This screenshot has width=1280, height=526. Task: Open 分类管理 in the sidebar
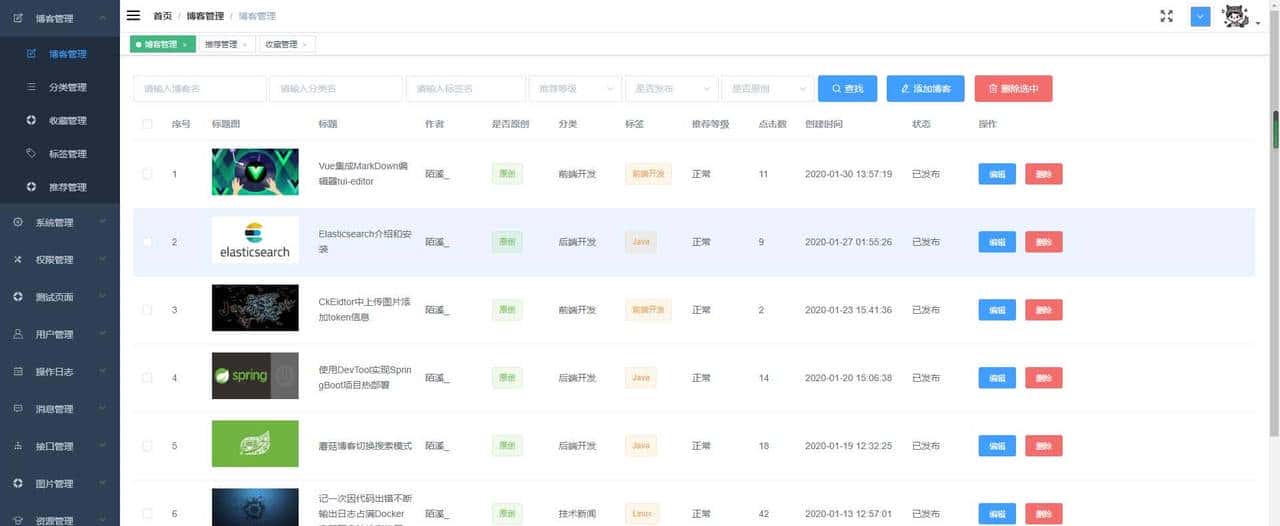pos(60,87)
